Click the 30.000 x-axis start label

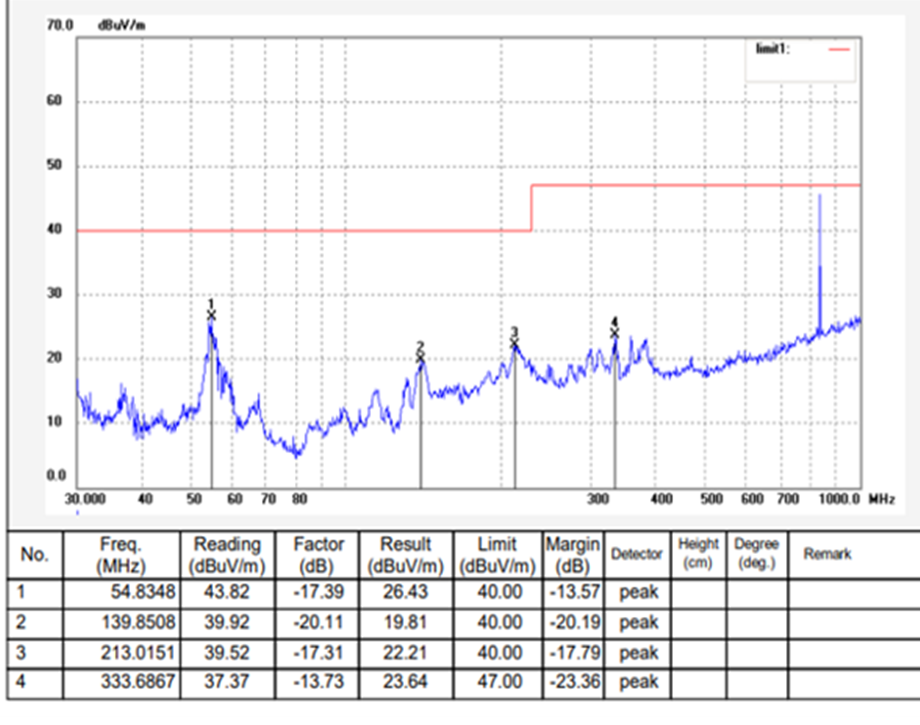tap(85, 499)
